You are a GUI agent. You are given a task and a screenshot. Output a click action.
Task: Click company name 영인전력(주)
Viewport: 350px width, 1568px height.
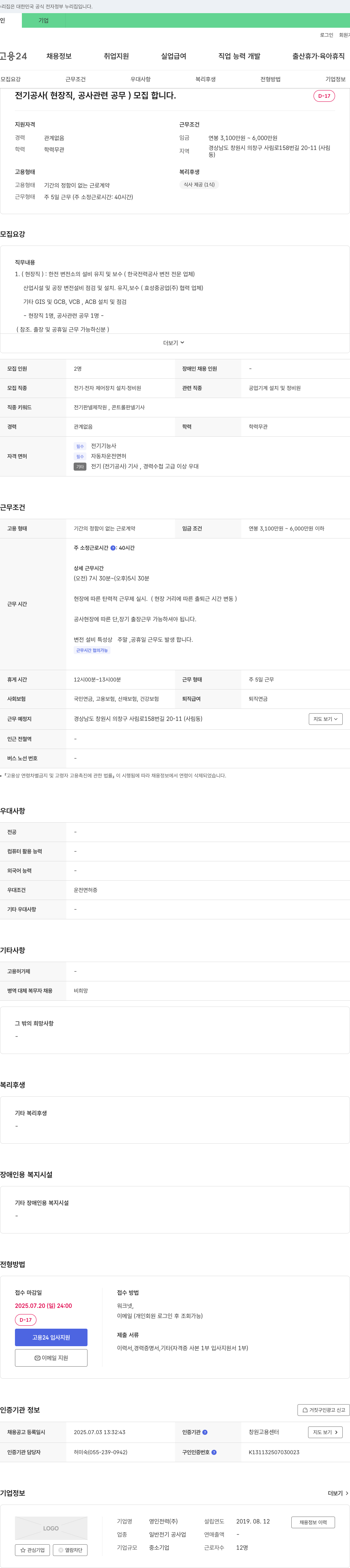(164, 1521)
